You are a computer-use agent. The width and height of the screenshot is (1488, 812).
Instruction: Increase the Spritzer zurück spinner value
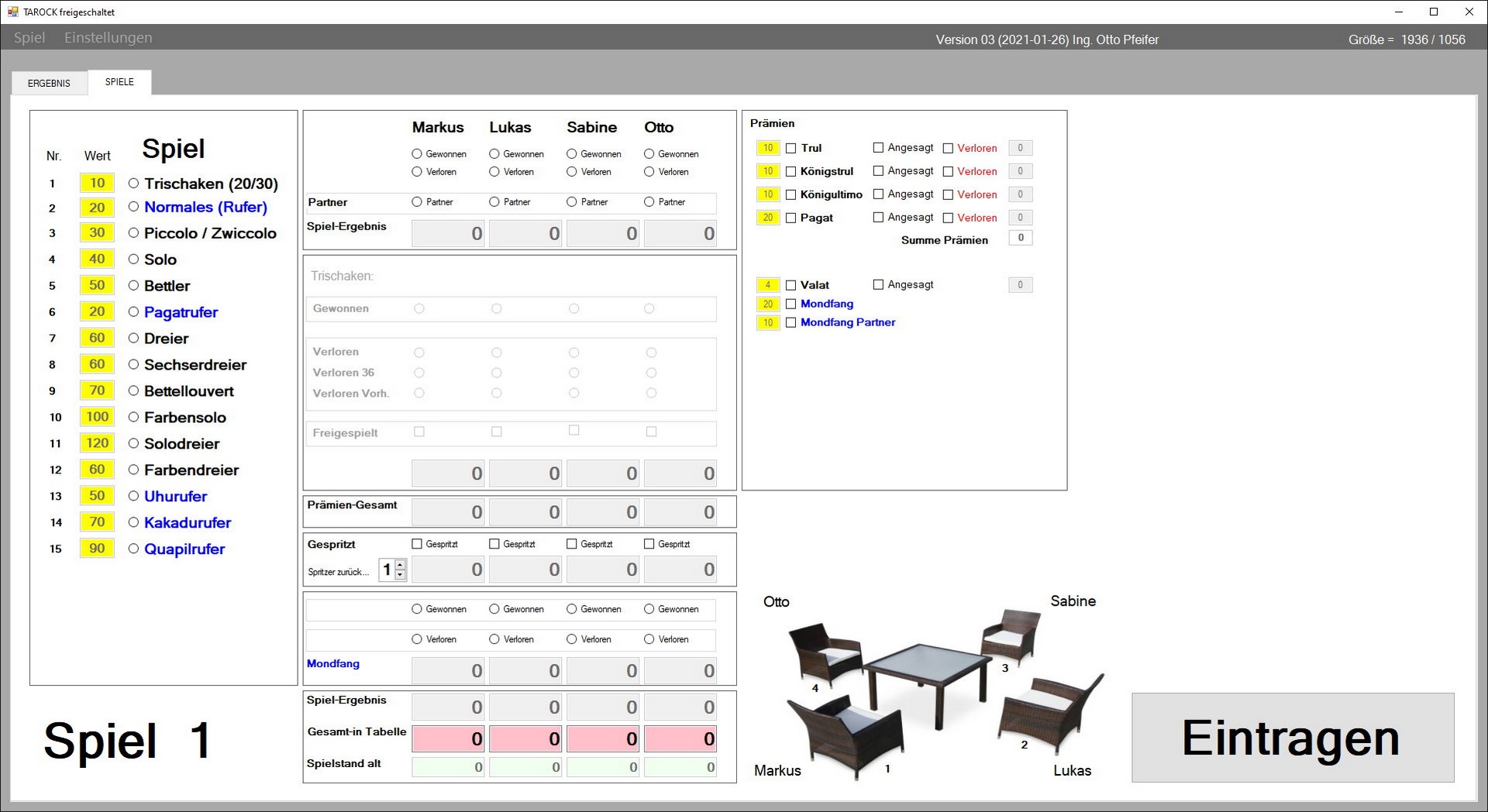400,565
